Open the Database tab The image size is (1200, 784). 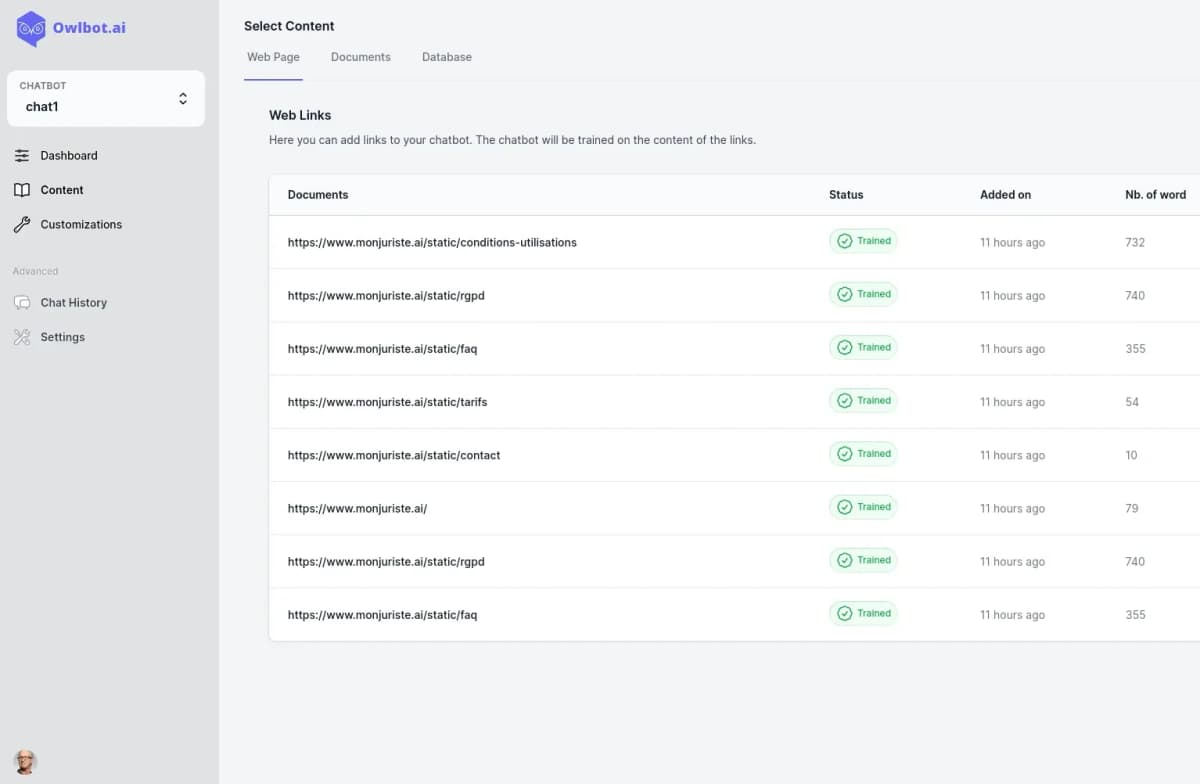(x=446, y=57)
